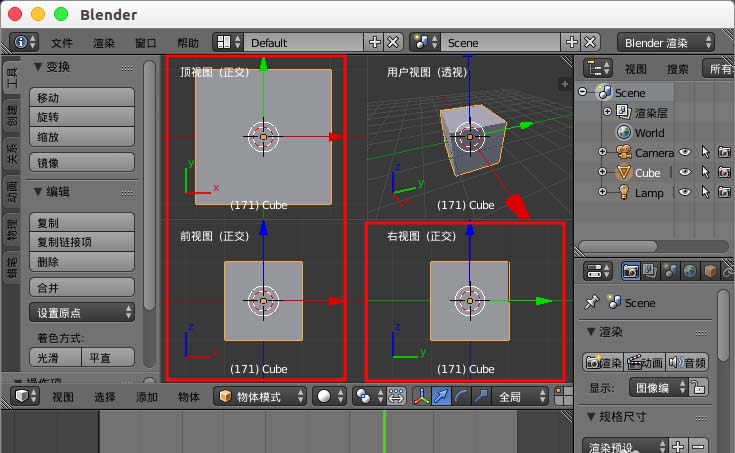Image resolution: width=735 pixels, height=453 pixels.
Task: Click the Cube mesh icon in outliner
Action: pos(623,172)
